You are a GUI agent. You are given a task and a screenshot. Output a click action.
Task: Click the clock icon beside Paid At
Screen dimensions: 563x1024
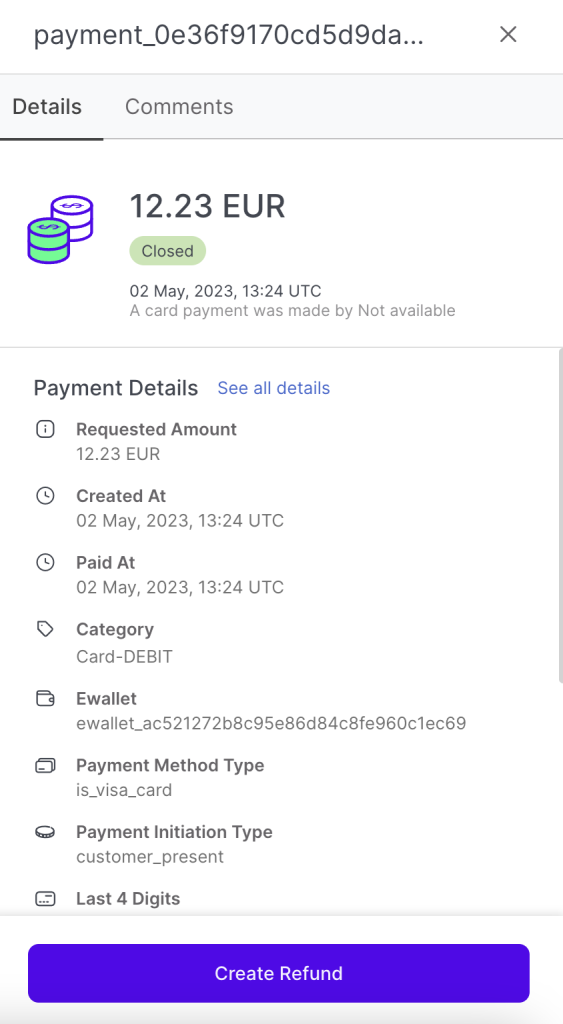(45, 562)
